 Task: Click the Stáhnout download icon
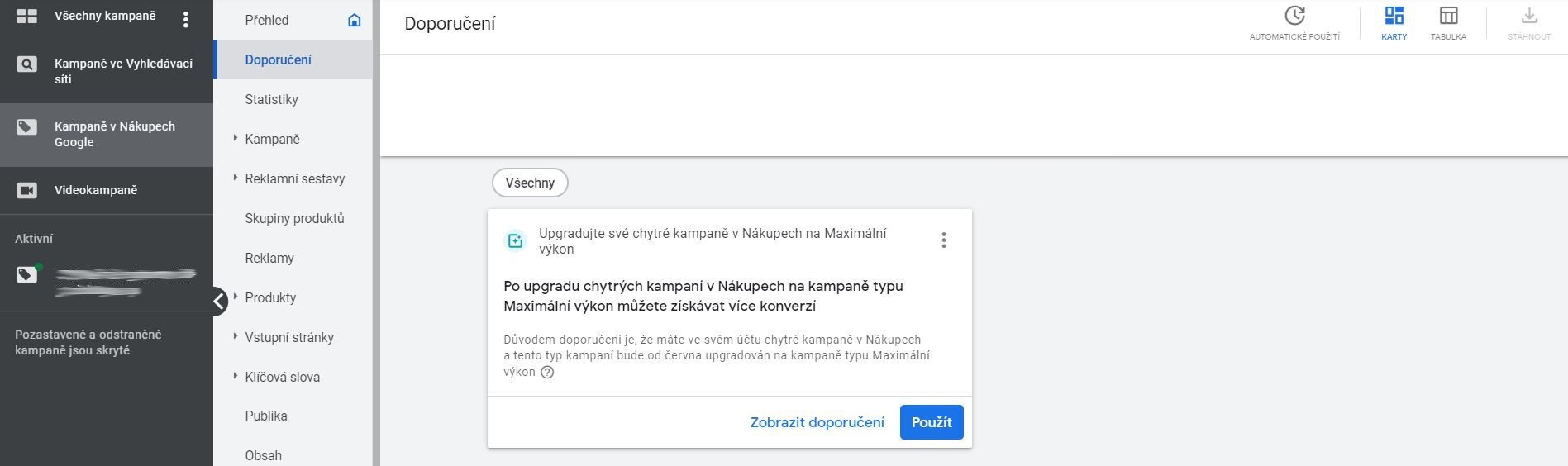click(x=1529, y=16)
